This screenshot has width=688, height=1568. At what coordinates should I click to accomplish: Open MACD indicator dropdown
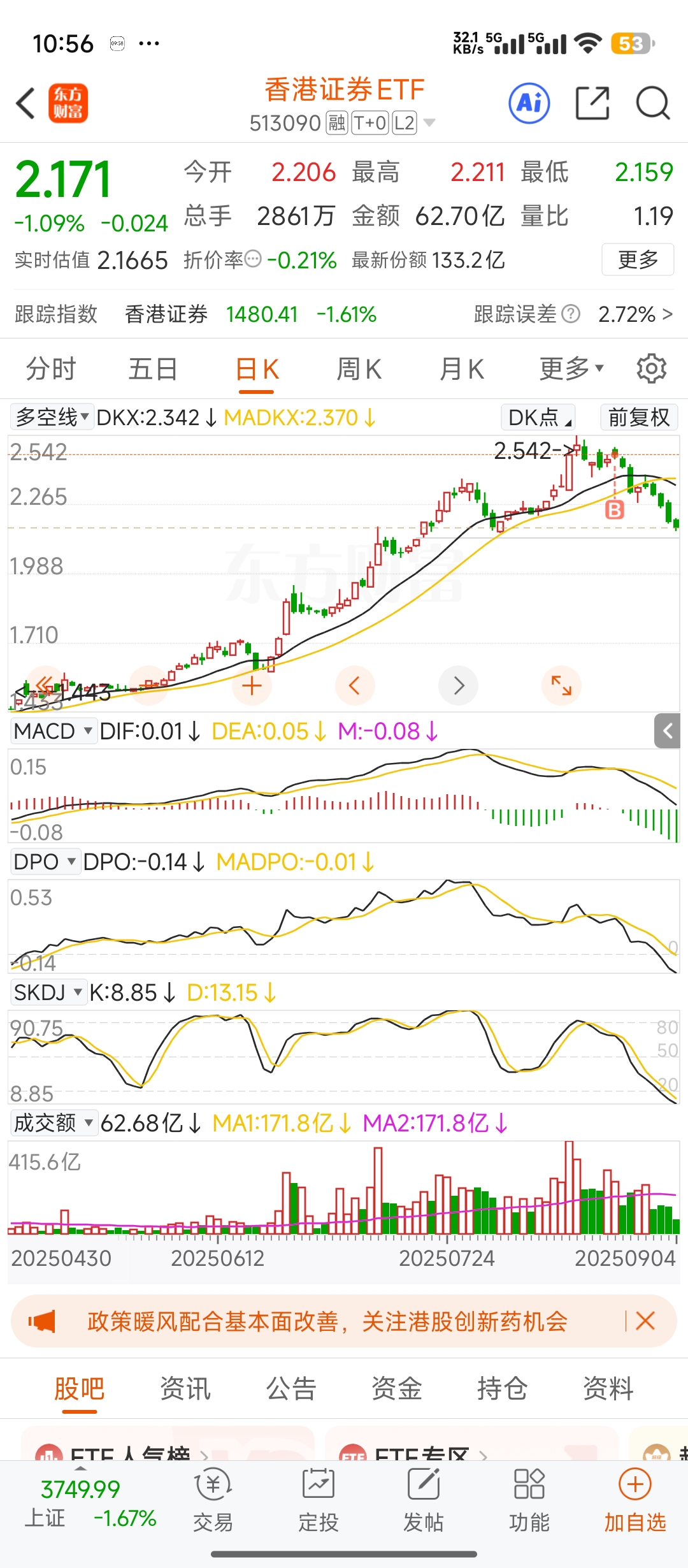click(54, 730)
